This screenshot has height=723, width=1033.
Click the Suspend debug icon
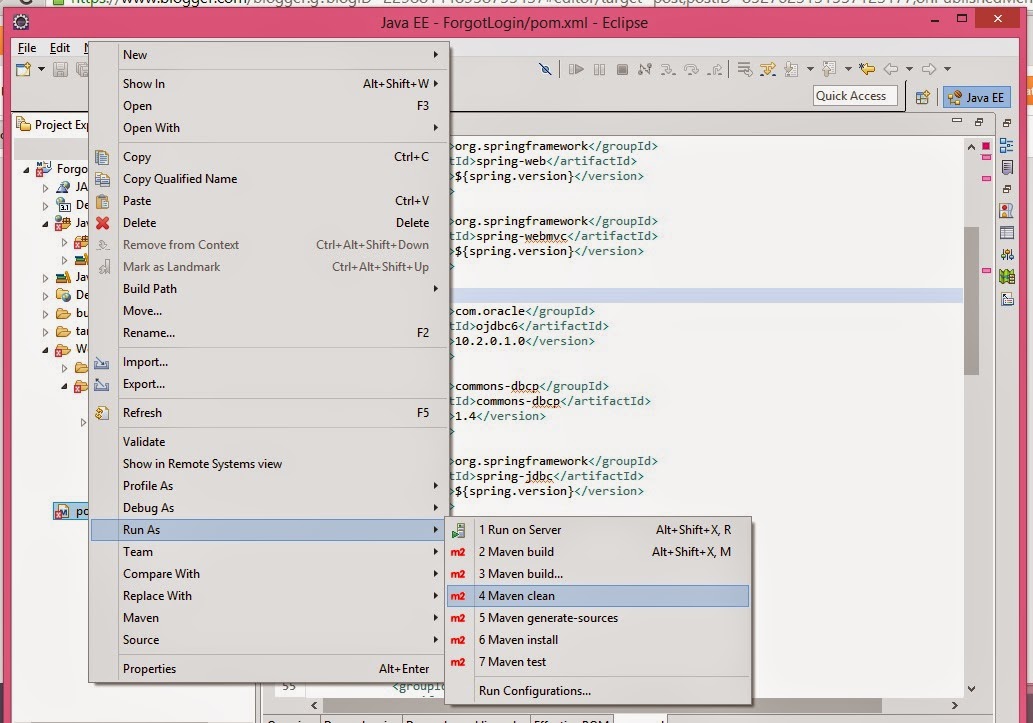[601, 69]
